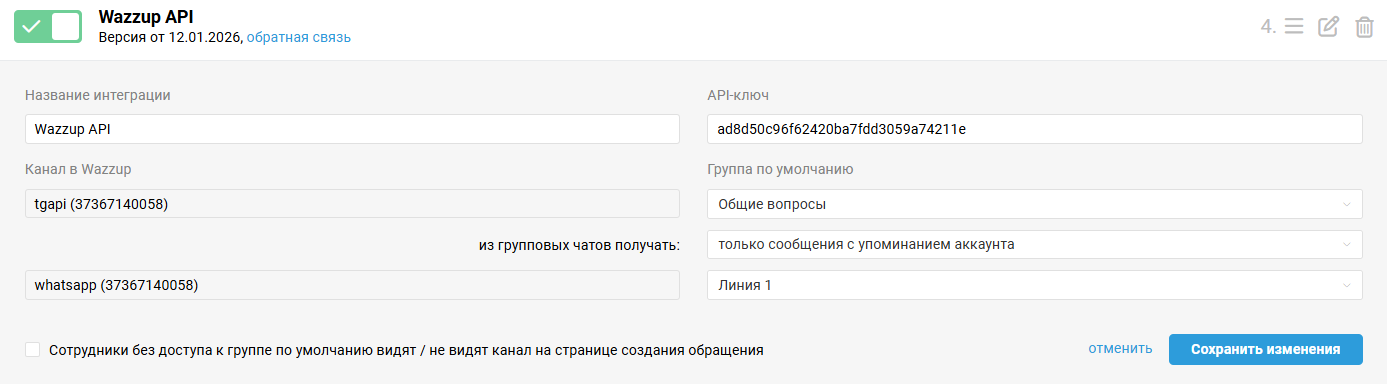Click the API-ключ input field
1387x384 pixels.
tap(1035, 129)
